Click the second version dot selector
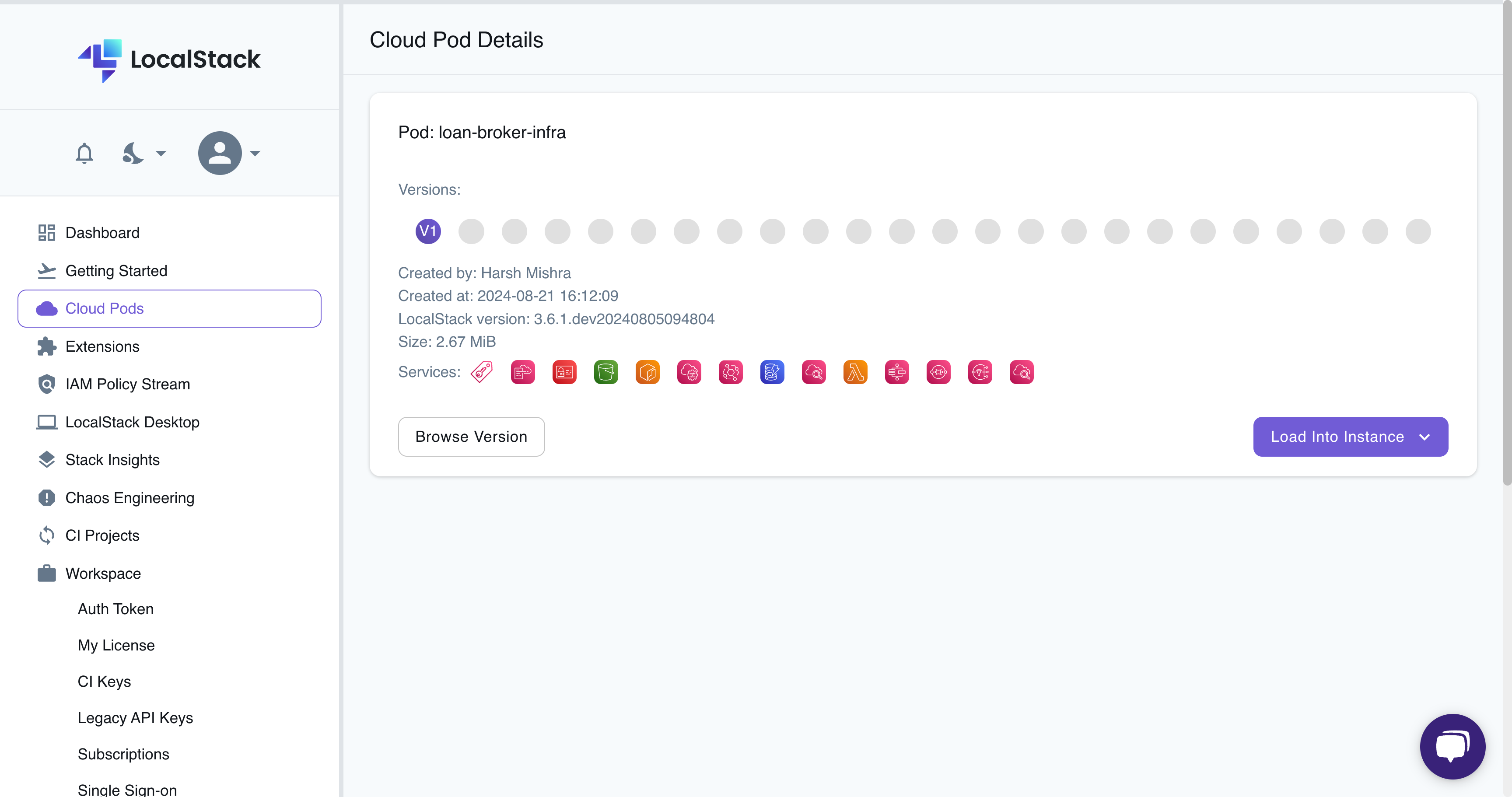The height and width of the screenshot is (797, 1512). [x=471, y=231]
